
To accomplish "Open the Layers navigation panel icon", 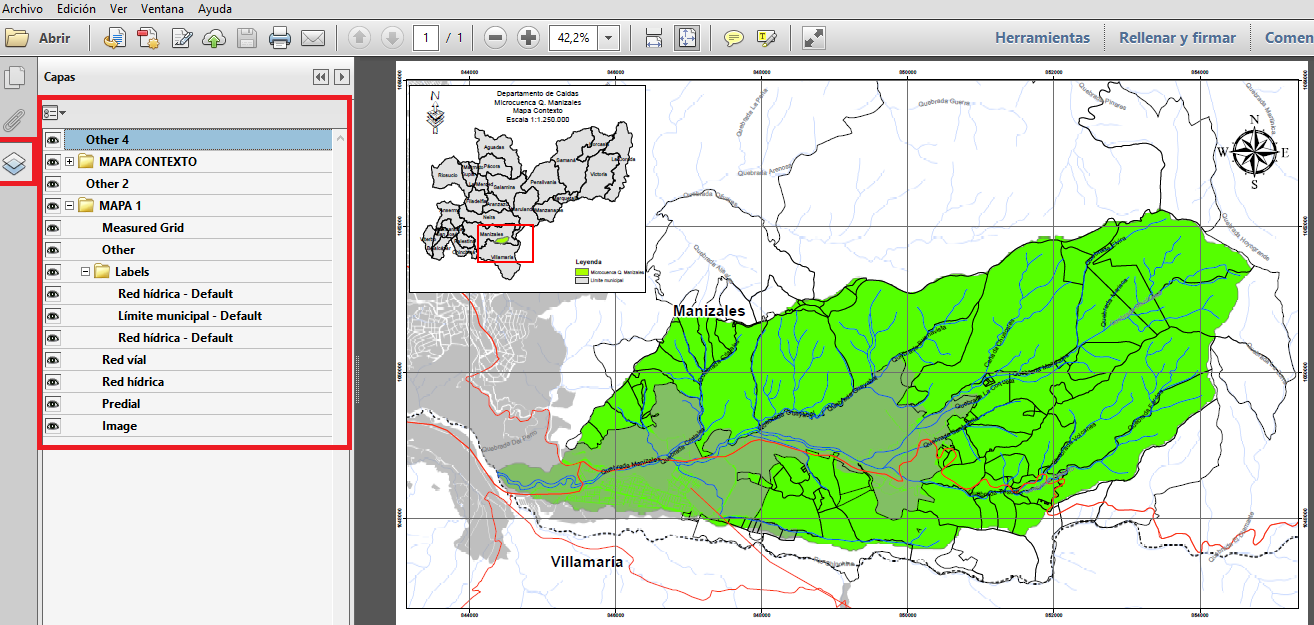I will pyautogui.click(x=14, y=161).
